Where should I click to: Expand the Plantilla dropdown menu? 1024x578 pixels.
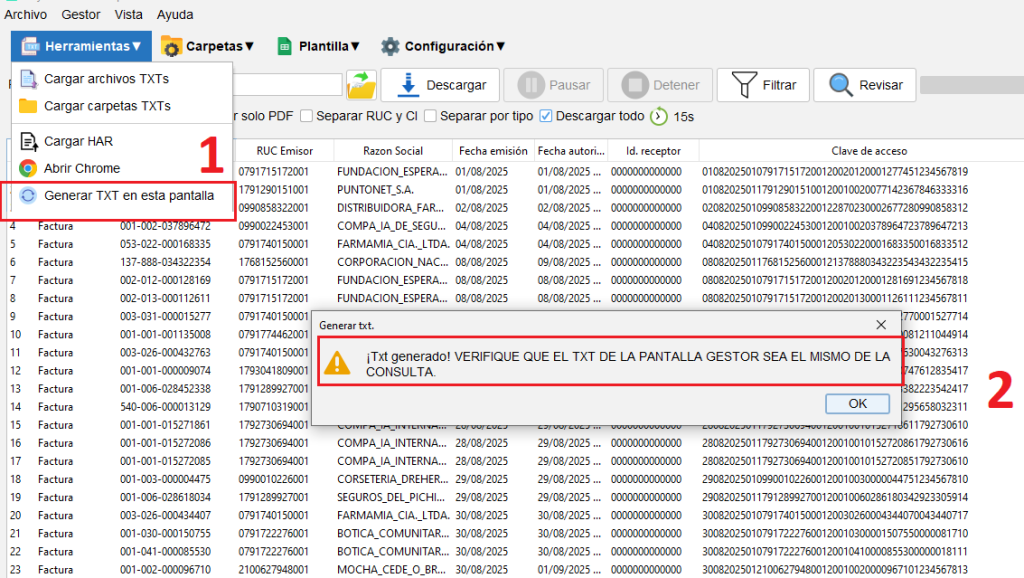click(x=319, y=46)
